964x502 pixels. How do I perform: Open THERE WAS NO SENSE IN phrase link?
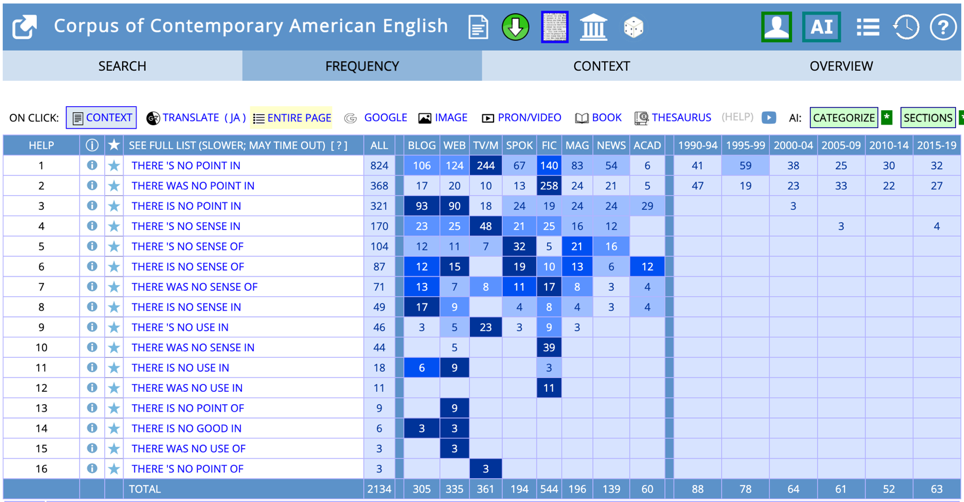pyautogui.click(x=193, y=347)
